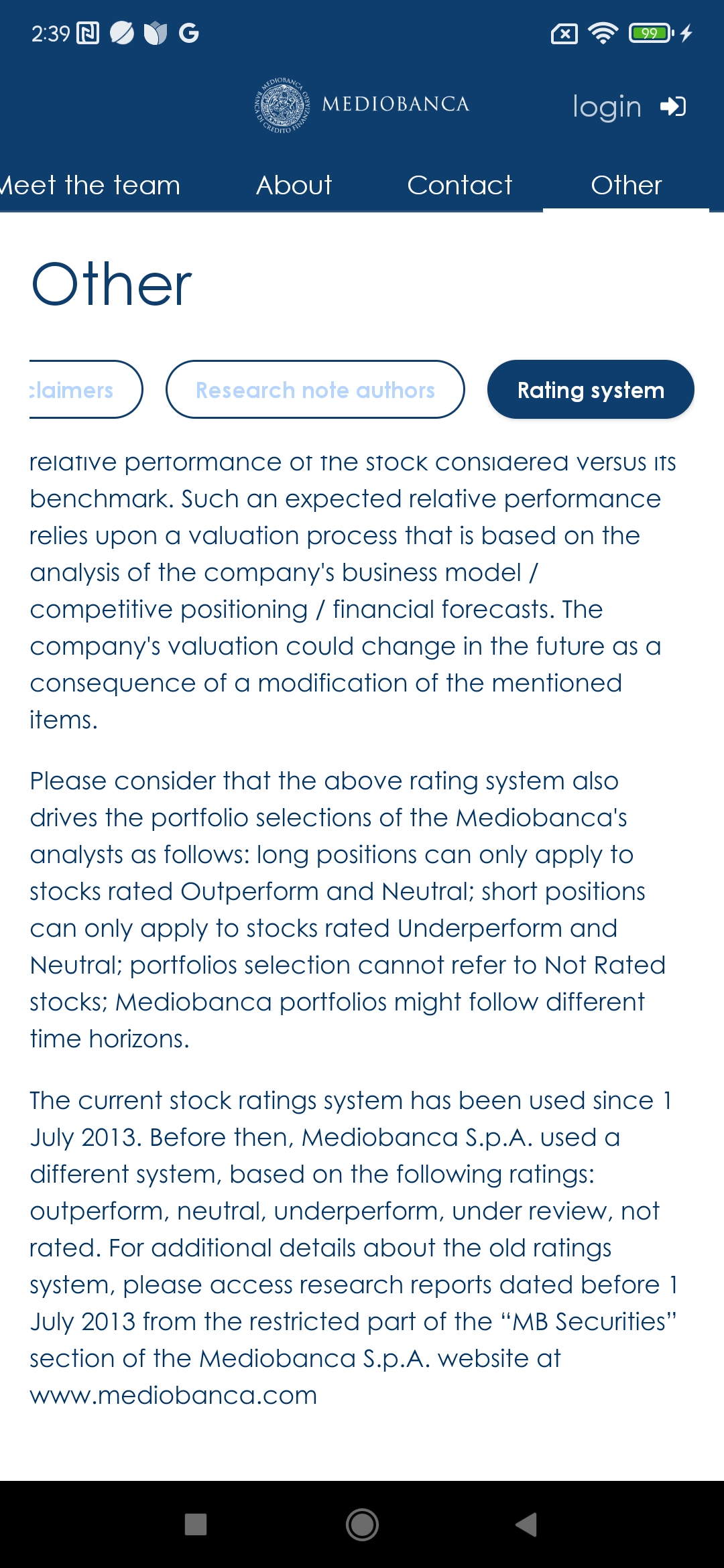Click the login text link
The height and width of the screenshot is (1568, 724).
click(x=607, y=107)
